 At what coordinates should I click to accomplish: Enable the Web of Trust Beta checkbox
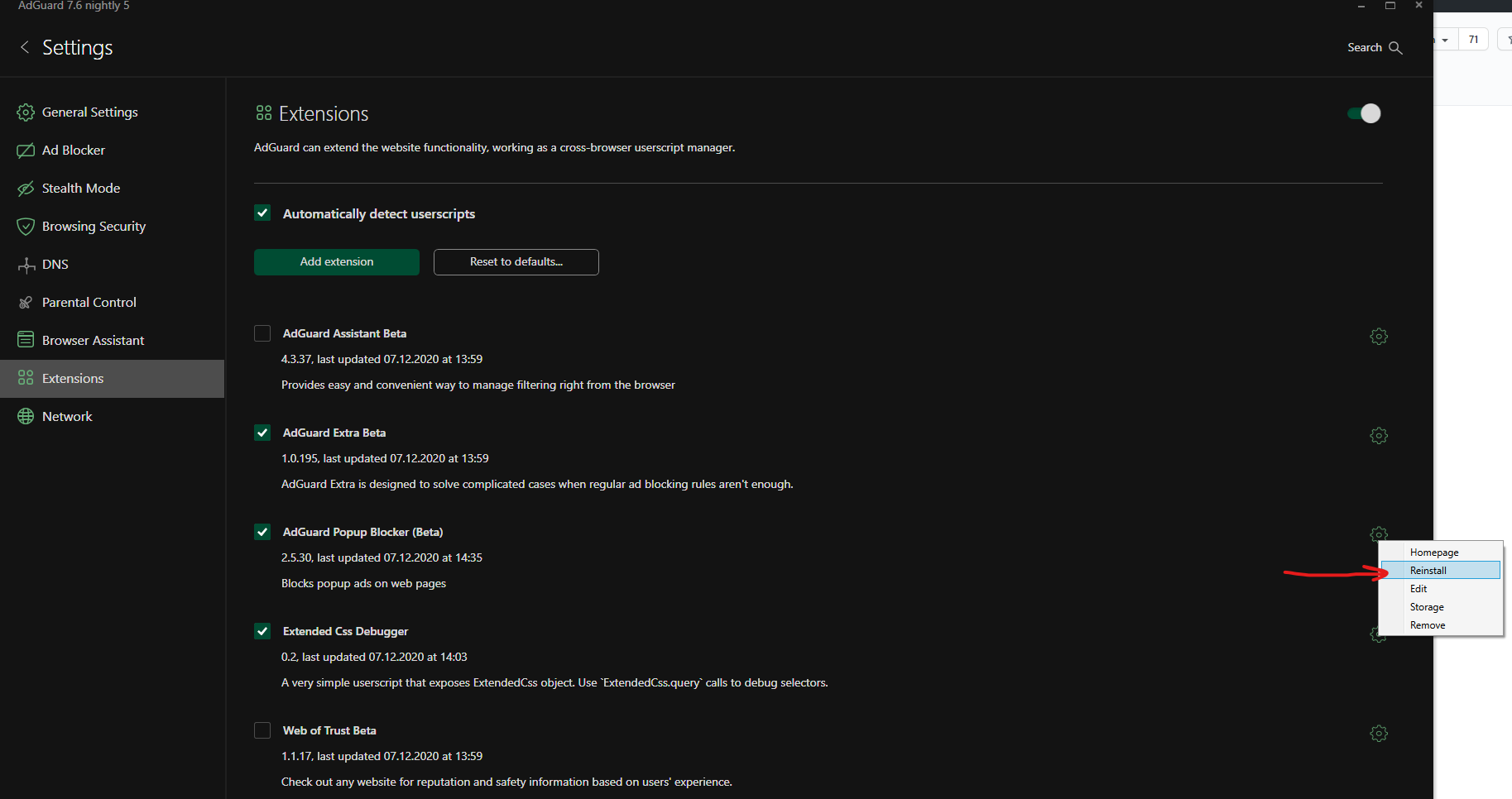(x=262, y=730)
